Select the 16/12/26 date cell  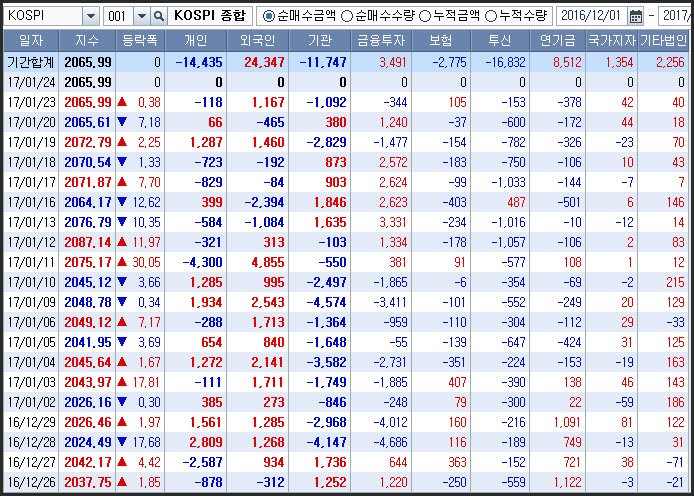31,482
